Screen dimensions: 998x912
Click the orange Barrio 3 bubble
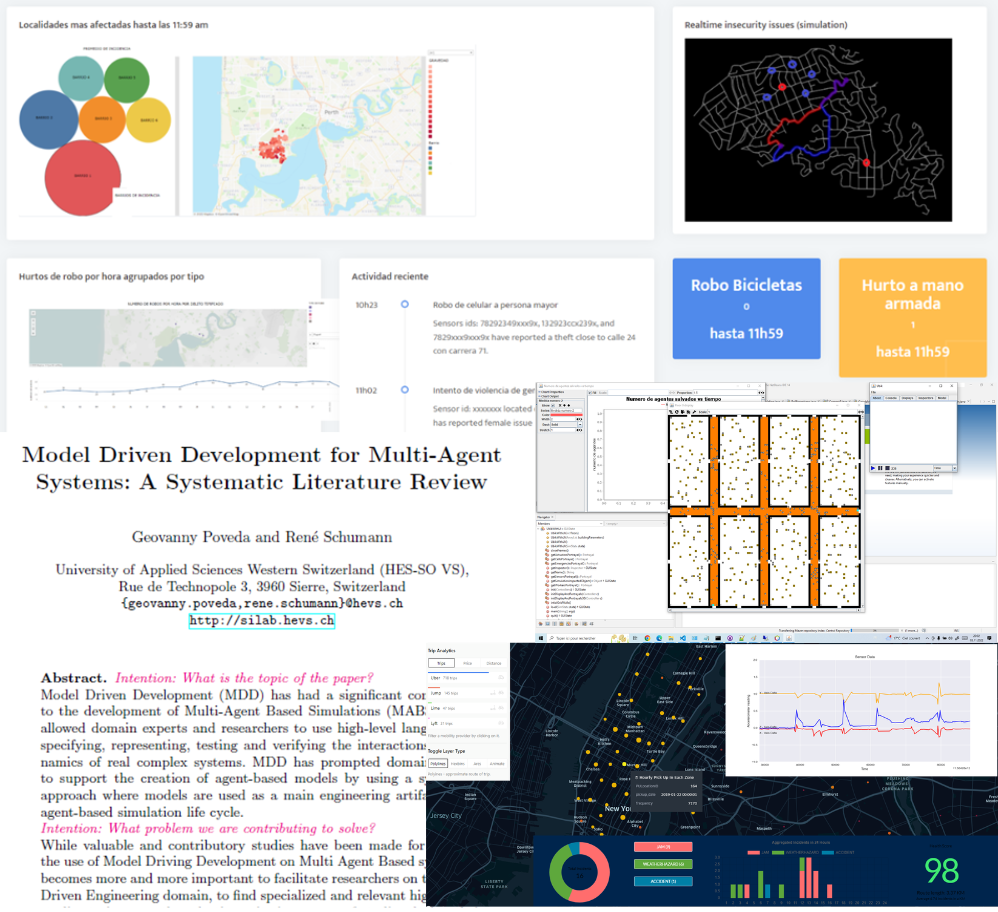[x=102, y=120]
